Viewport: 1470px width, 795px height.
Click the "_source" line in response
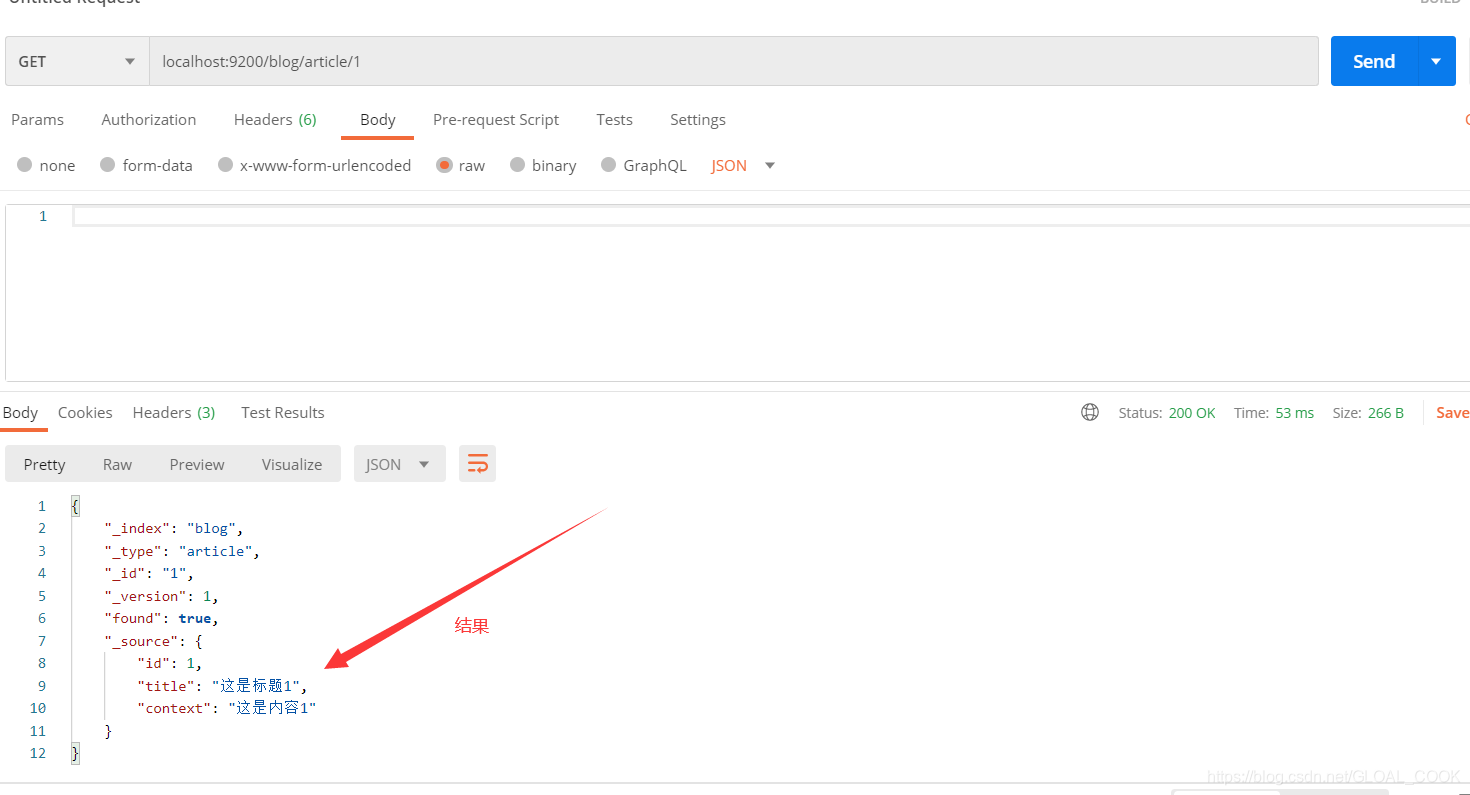point(153,641)
